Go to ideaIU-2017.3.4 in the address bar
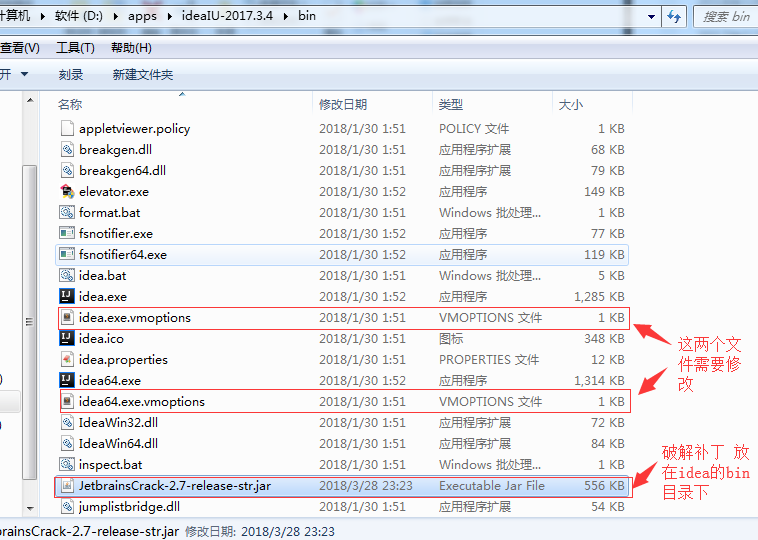The image size is (758, 540). (x=227, y=16)
